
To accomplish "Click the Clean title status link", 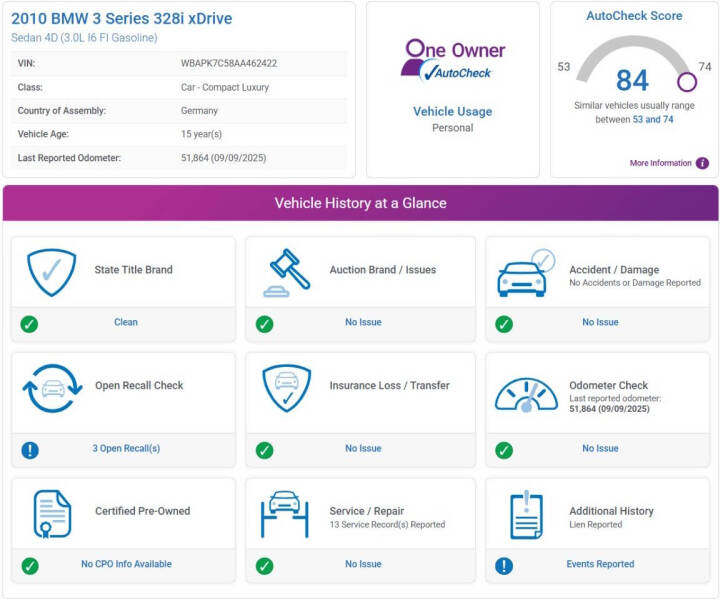I will pos(126,323).
